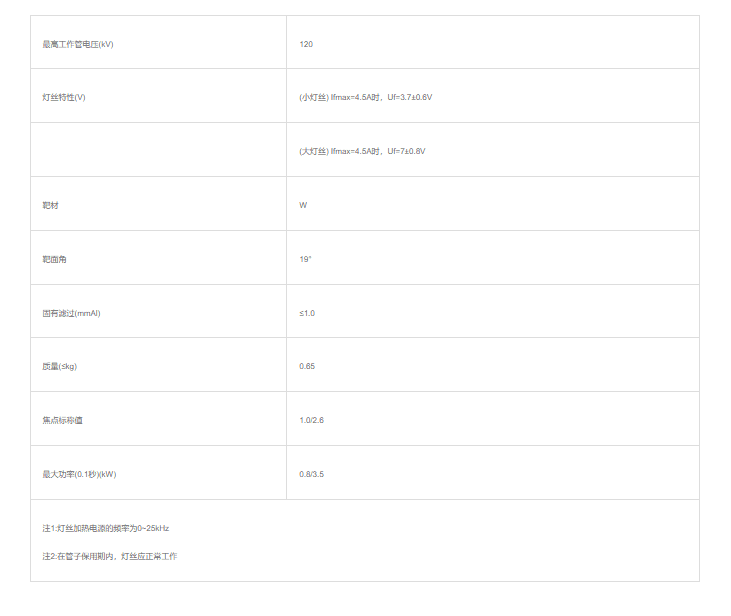Click the 灯丝特性(V) row label
Screen dimensions: 731x616
pos(64,97)
